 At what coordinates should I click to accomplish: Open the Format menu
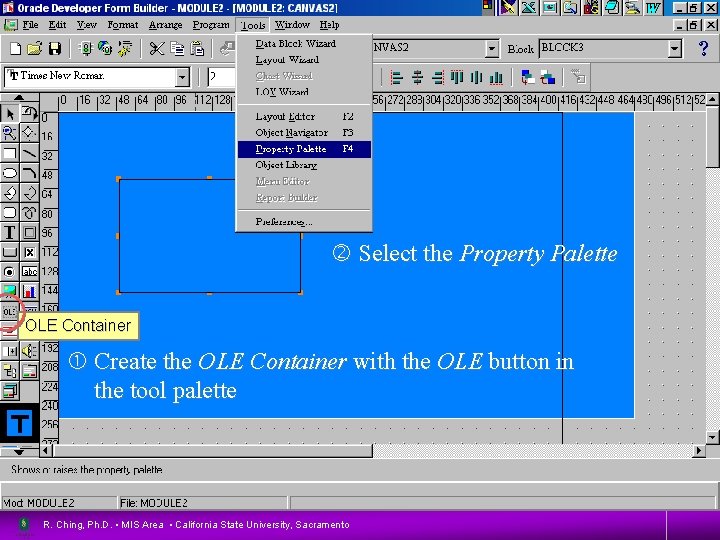123,25
